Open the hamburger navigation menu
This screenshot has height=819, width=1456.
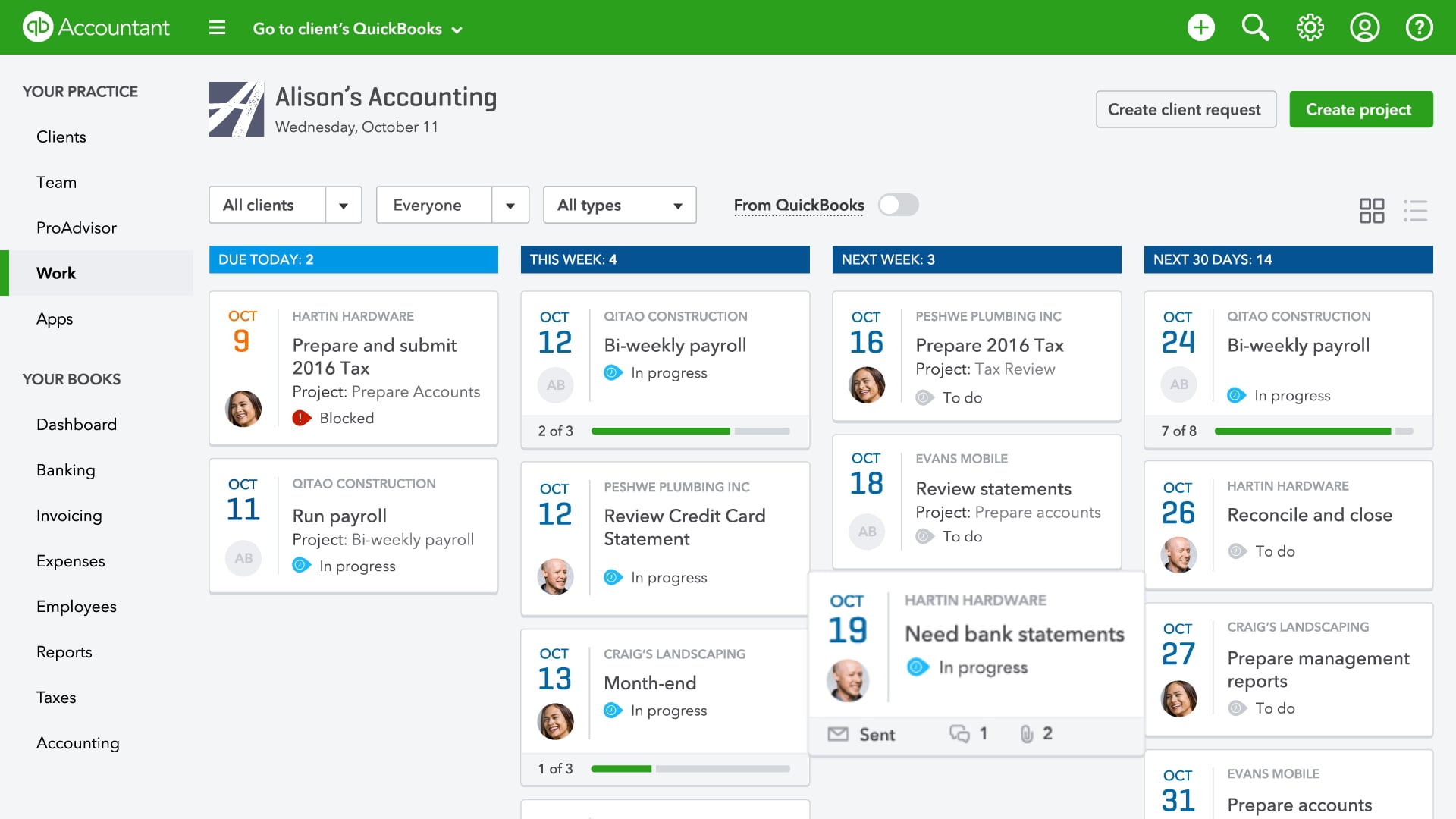(x=217, y=28)
